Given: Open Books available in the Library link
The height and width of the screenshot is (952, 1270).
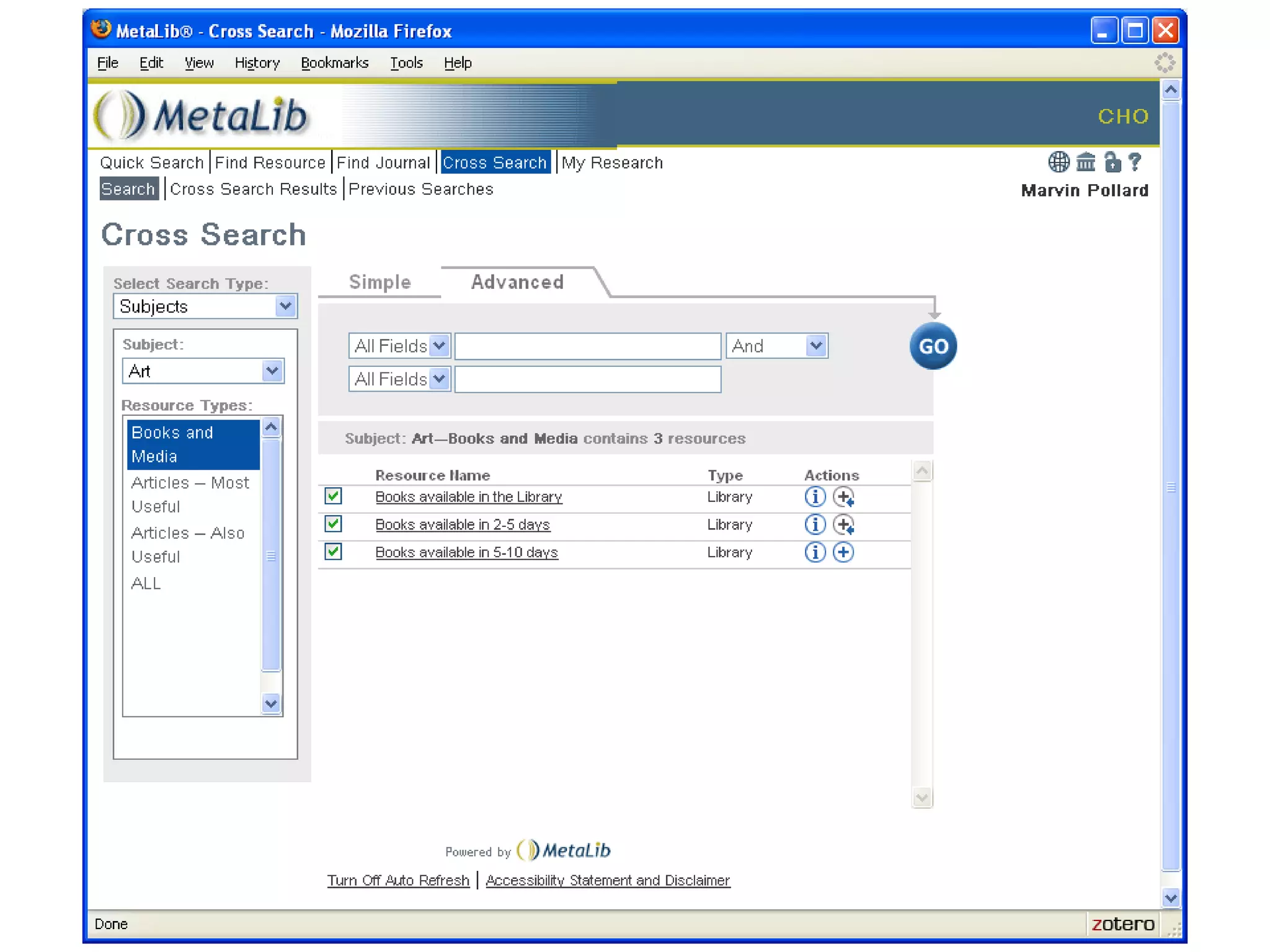Looking at the screenshot, I should click(469, 496).
